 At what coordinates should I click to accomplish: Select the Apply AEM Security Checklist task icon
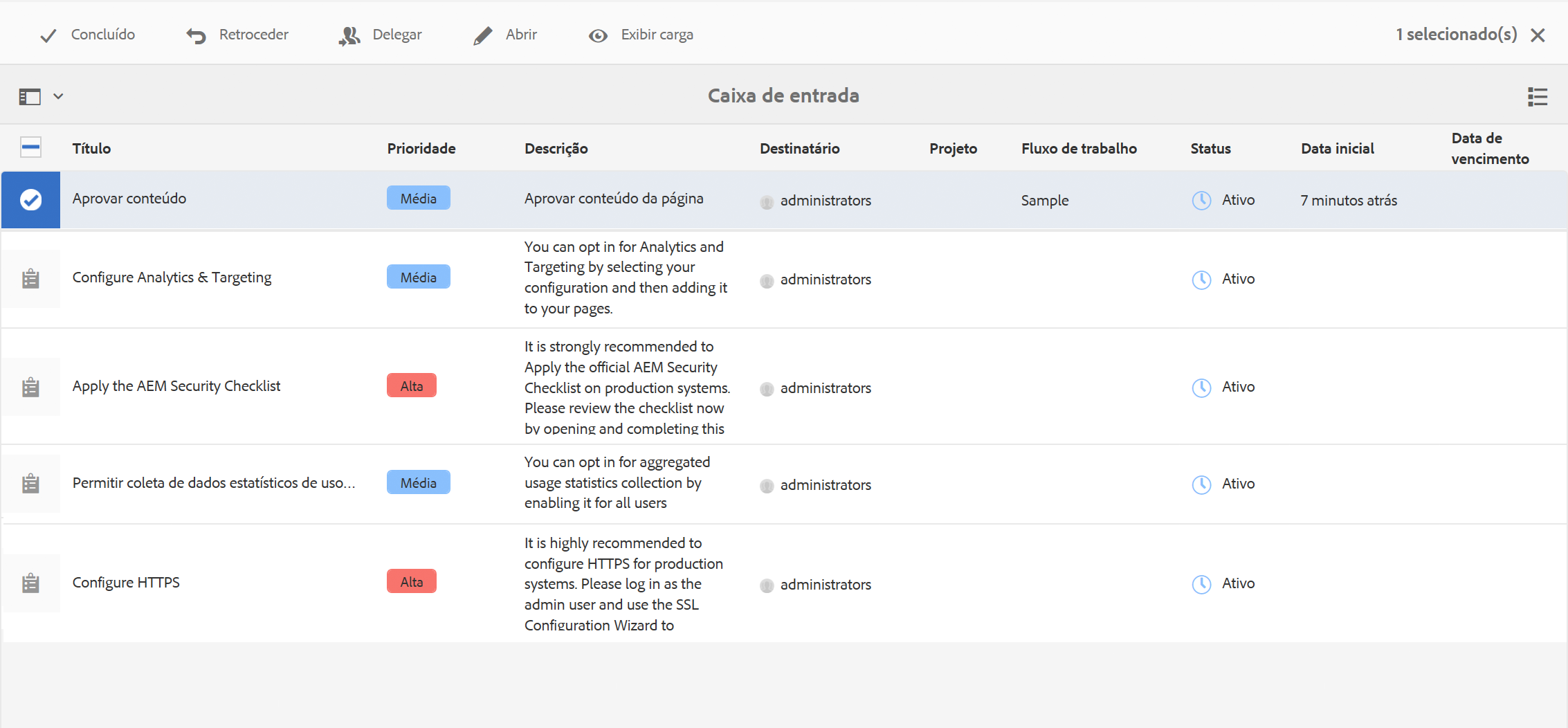(30, 387)
